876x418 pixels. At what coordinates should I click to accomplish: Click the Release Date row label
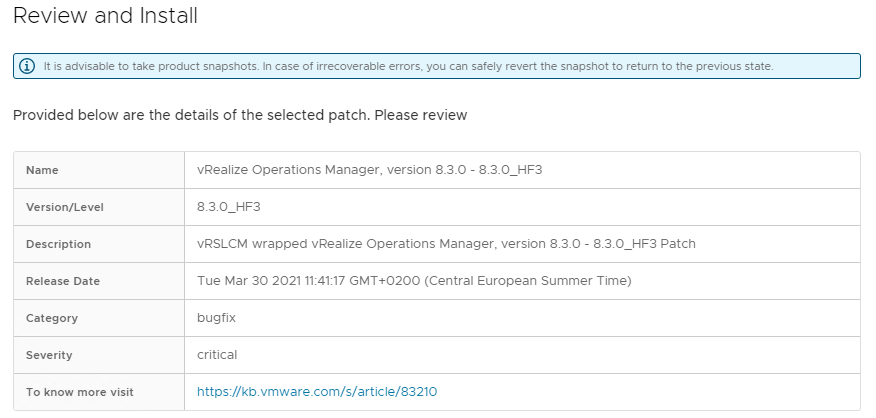coord(63,281)
